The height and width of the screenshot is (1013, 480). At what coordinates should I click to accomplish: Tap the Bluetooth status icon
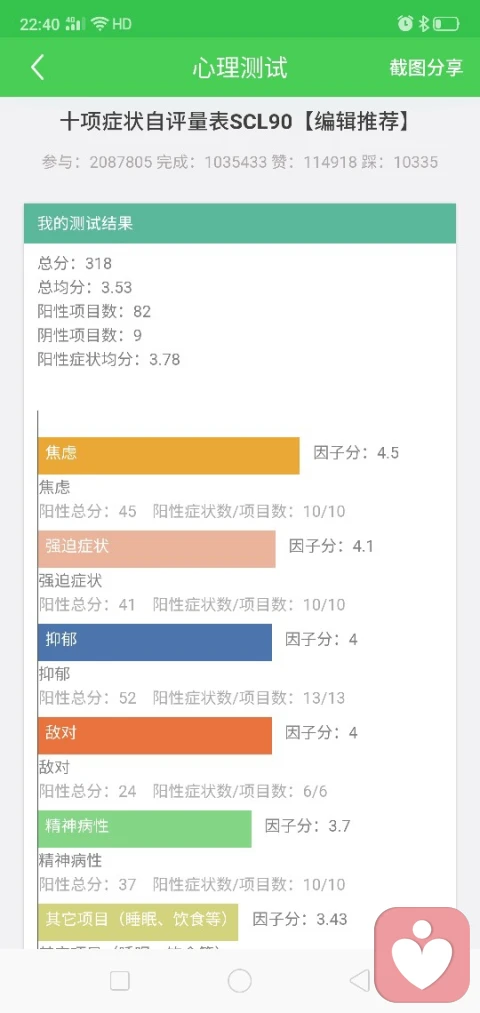point(423,24)
